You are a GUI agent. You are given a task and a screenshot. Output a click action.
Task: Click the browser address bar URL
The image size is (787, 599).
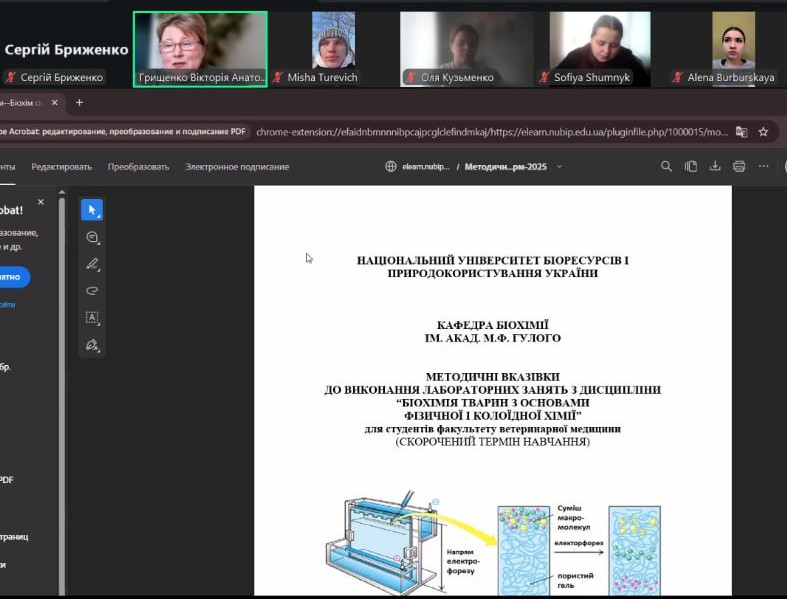(x=492, y=132)
